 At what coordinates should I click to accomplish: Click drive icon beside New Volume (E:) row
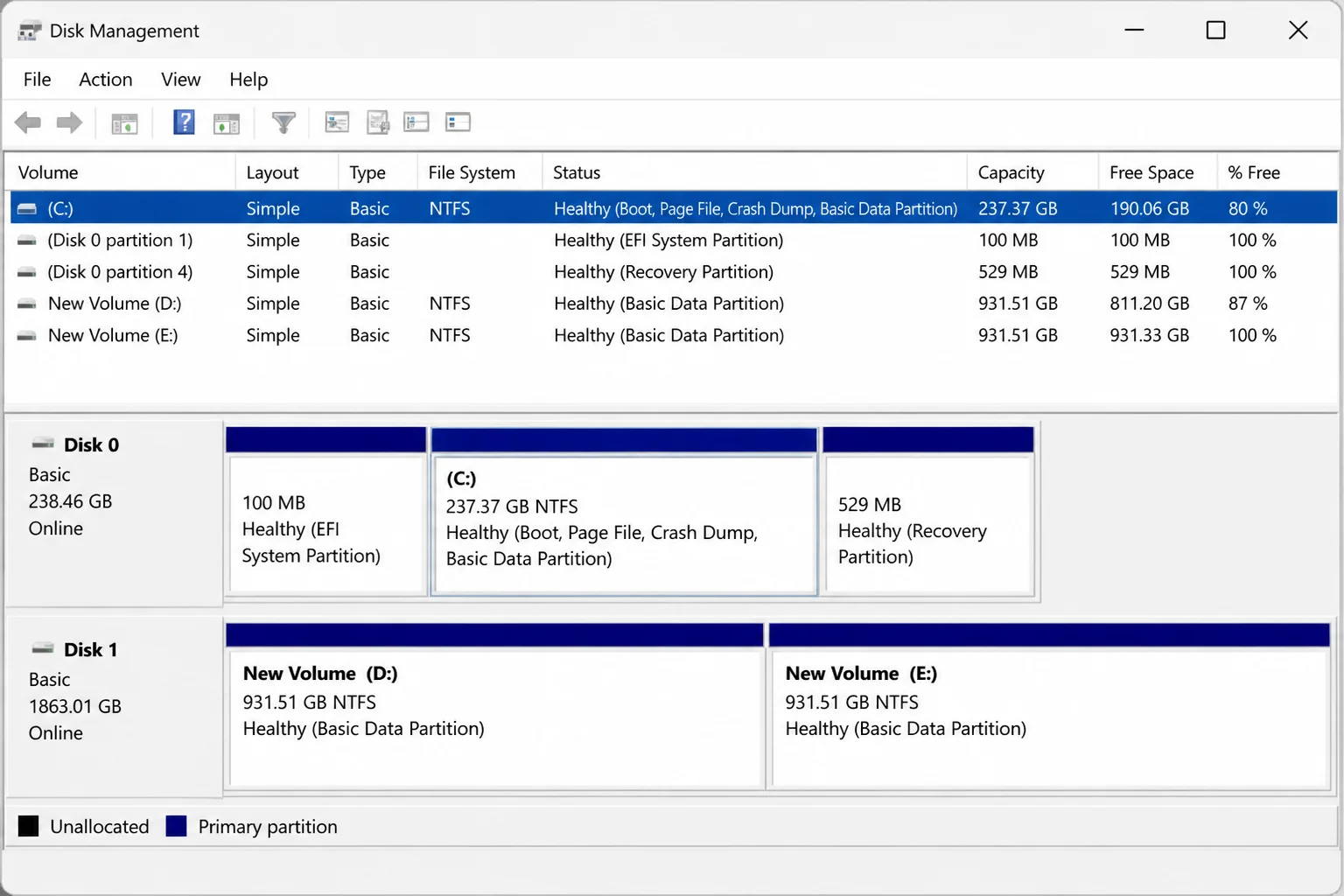(x=27, y=335)
